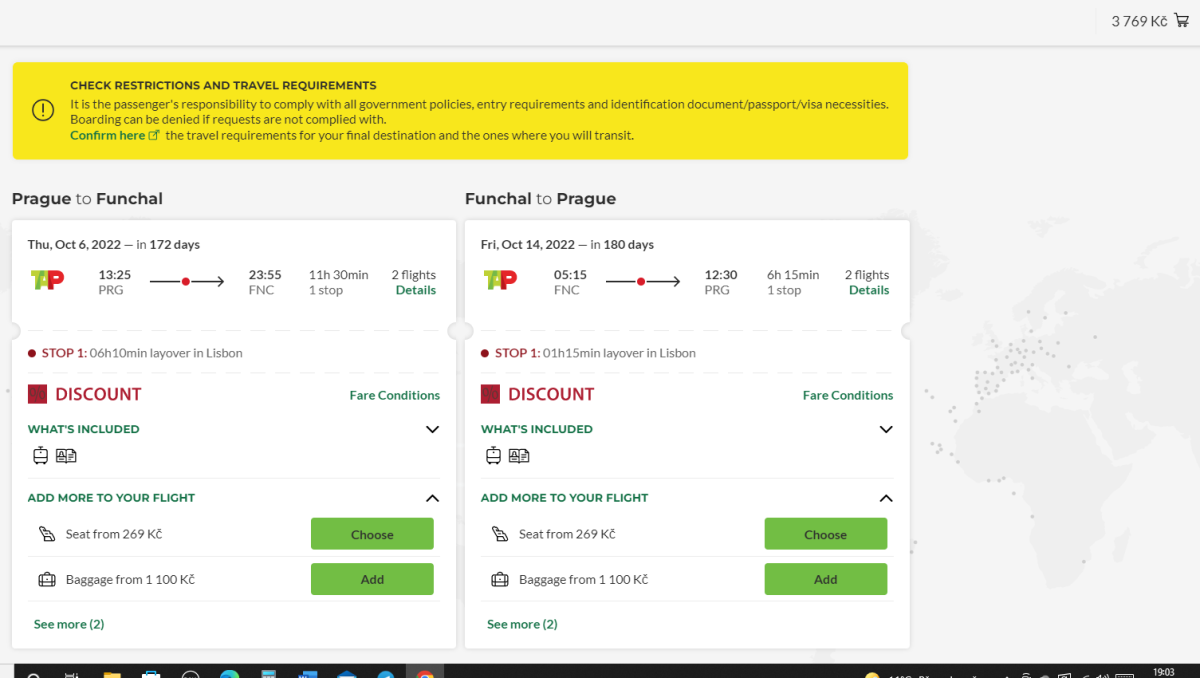
Task: Click the yellow warning exclamation icon
Action: (x=43, y=110)
